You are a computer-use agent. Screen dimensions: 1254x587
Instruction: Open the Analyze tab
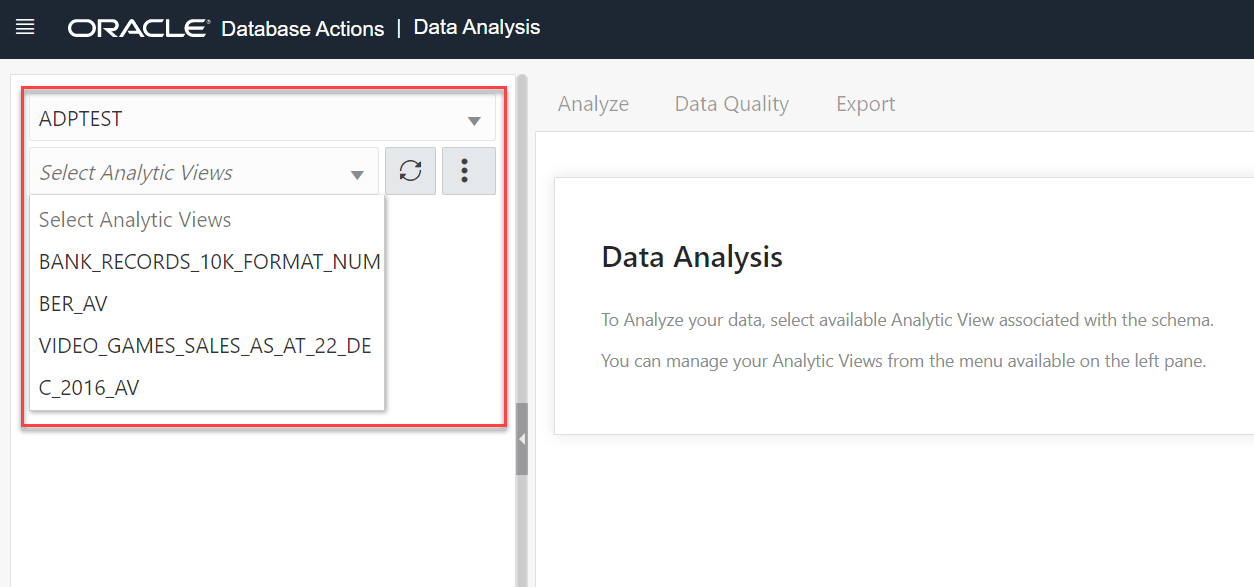(593, 103)
